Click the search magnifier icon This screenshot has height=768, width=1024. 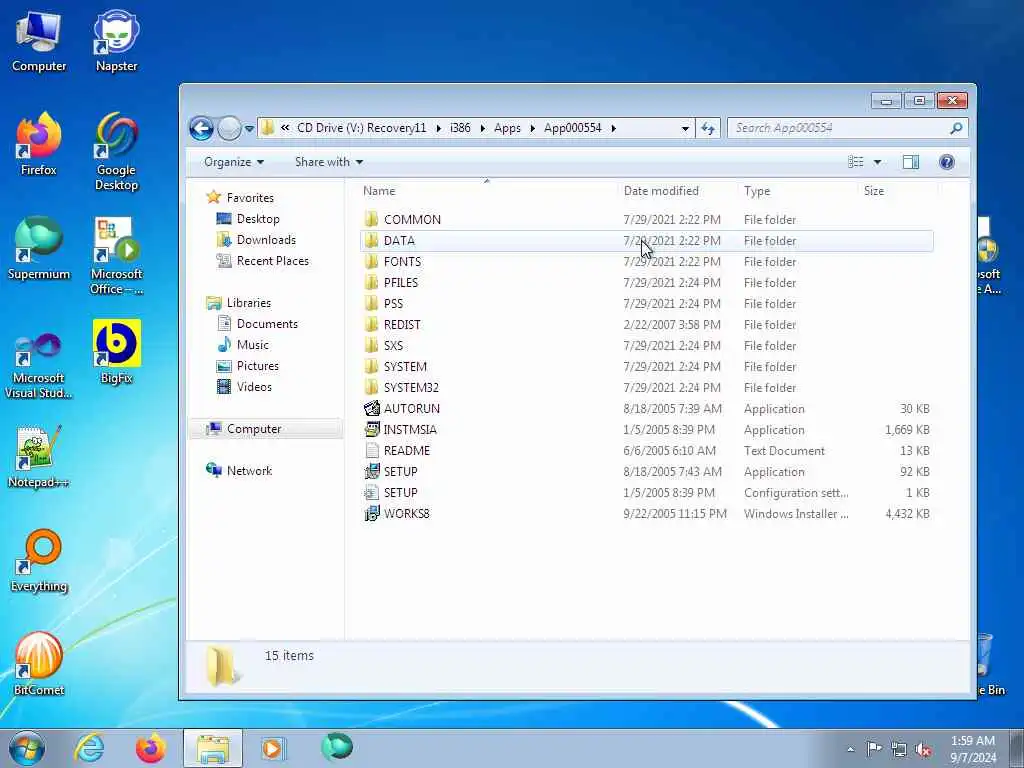tap(956, 128)
